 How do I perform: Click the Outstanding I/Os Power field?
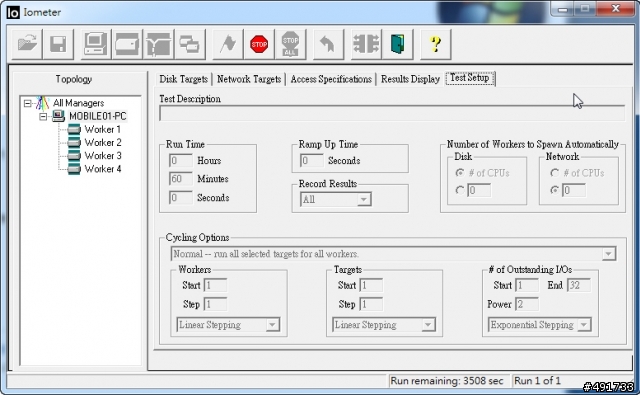click(x=527, y=304)
